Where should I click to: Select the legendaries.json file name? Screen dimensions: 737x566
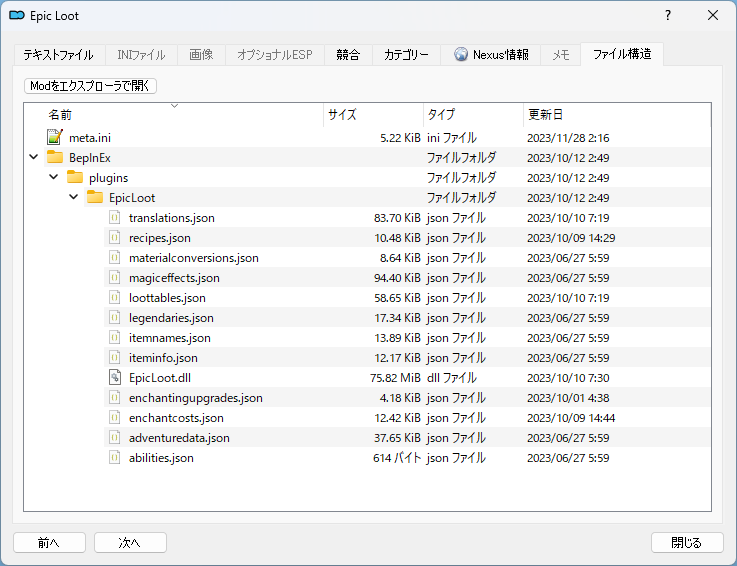pos(171,318)
